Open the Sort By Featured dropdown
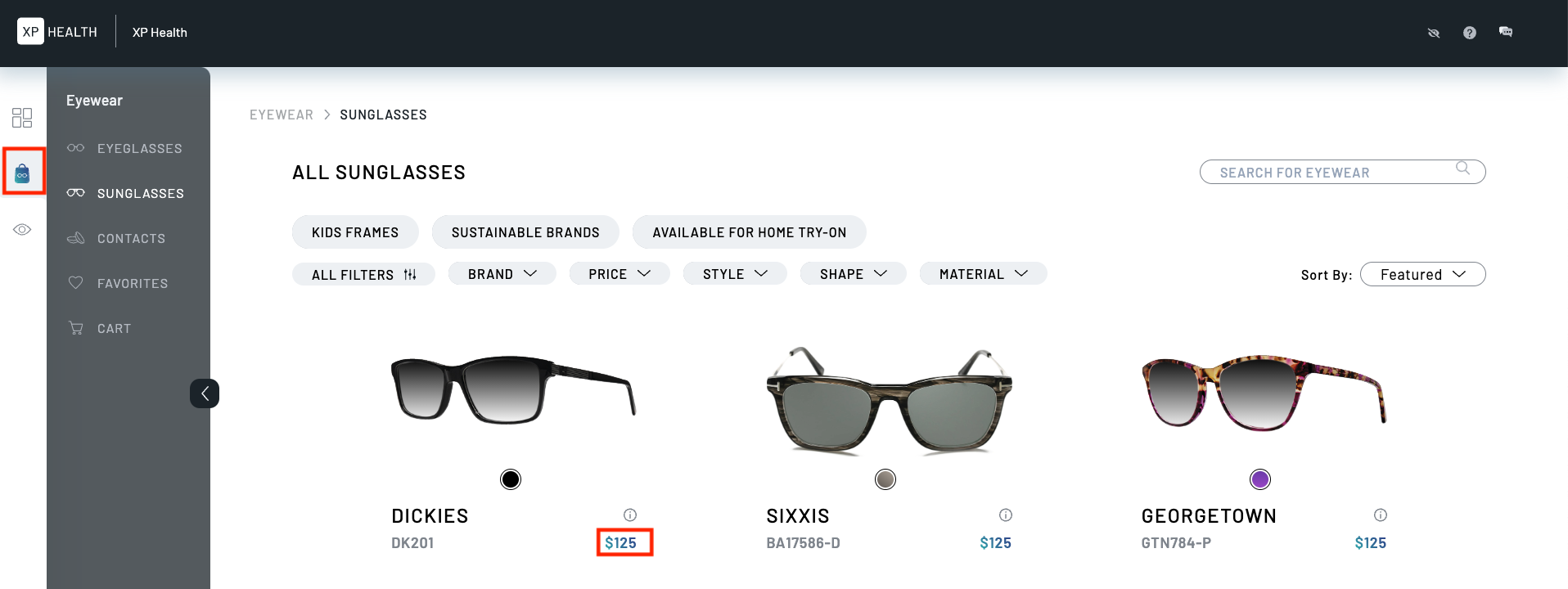Viewport: 1568px width, 589px height. coord(1422,275)
